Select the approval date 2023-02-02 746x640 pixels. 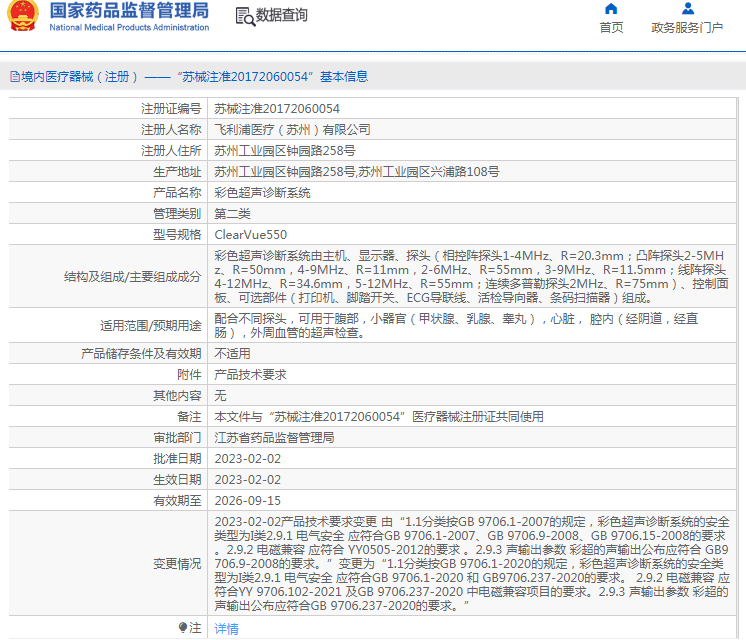click(x=247, y=459)
